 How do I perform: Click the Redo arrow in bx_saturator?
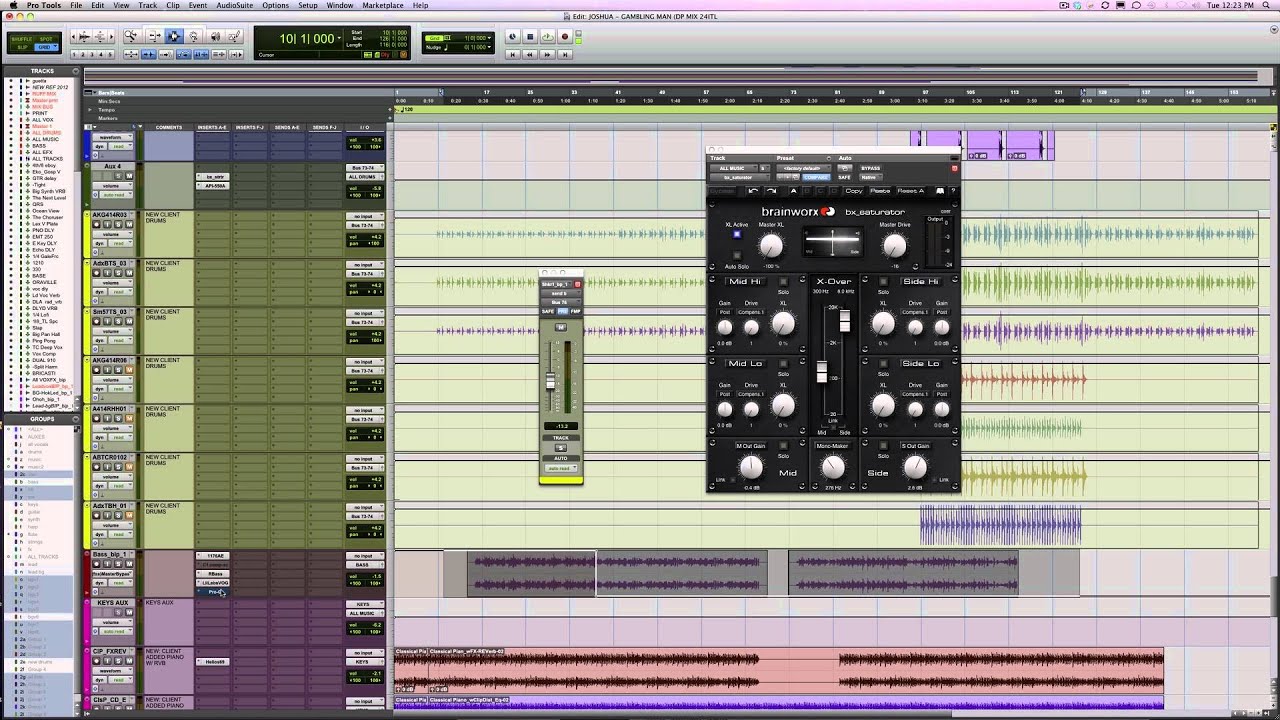[x=771, y=191]
